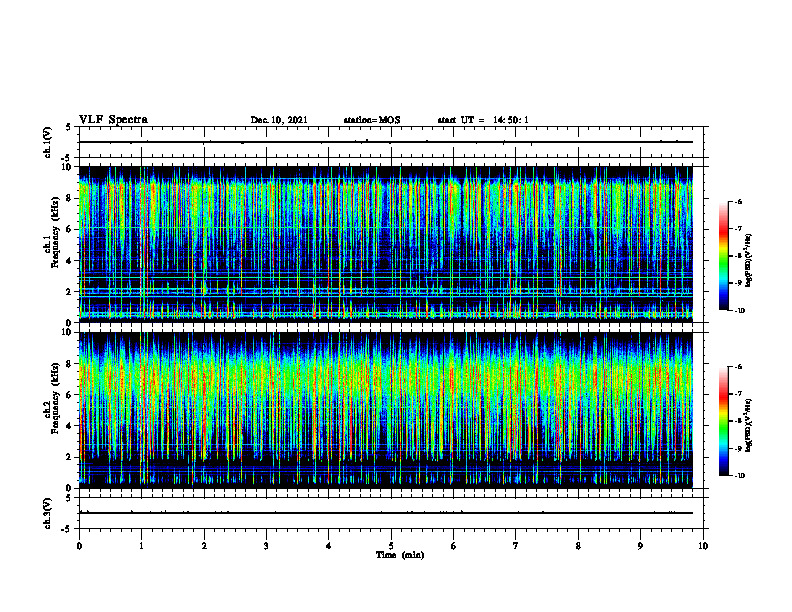Click the "ch.3(V)" voltage axis label
The height and width of the screenshot is (612, 792).
pos(47,513)
